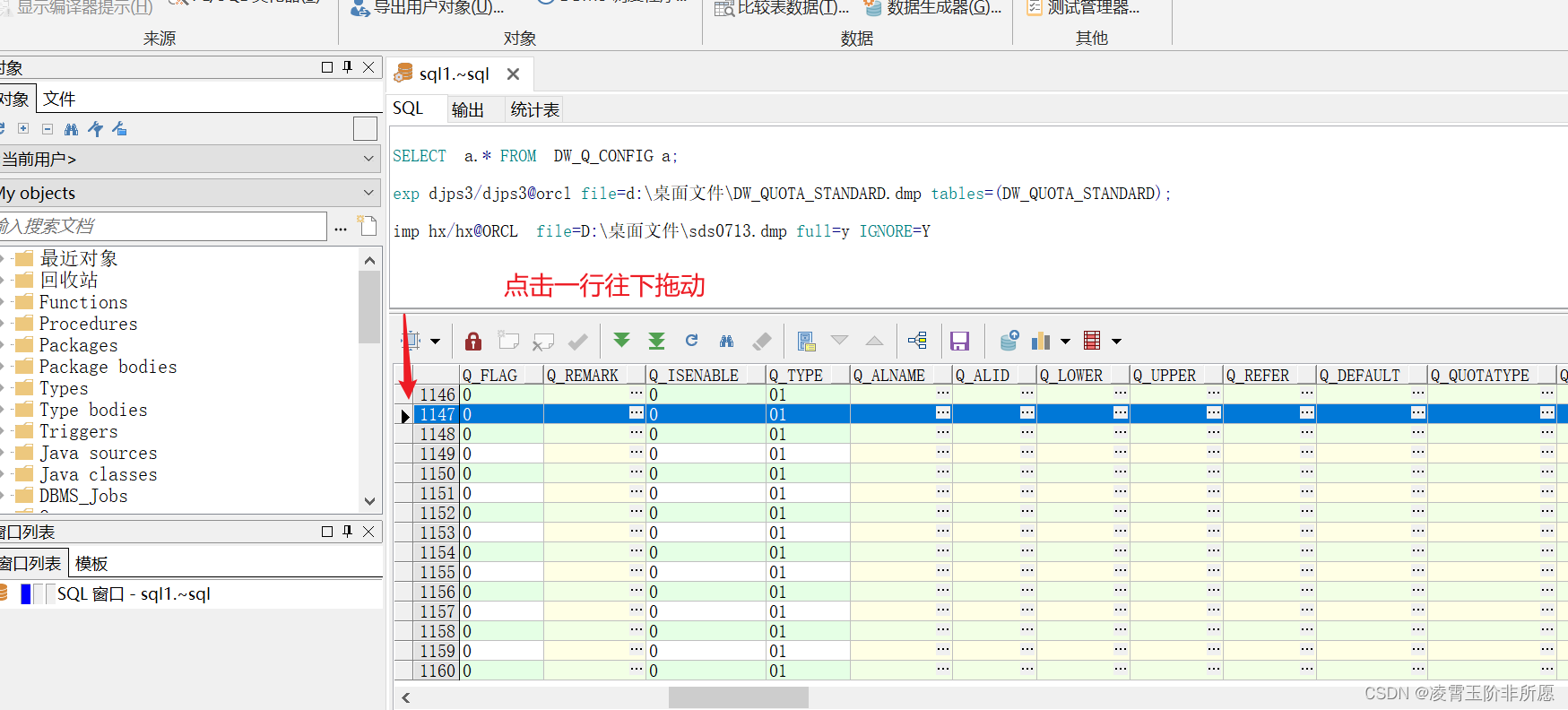Click the refresh icon in grid toolbar
This screenshot has height=710, width=1568.
pyautogui.click(x=691, y=340)
